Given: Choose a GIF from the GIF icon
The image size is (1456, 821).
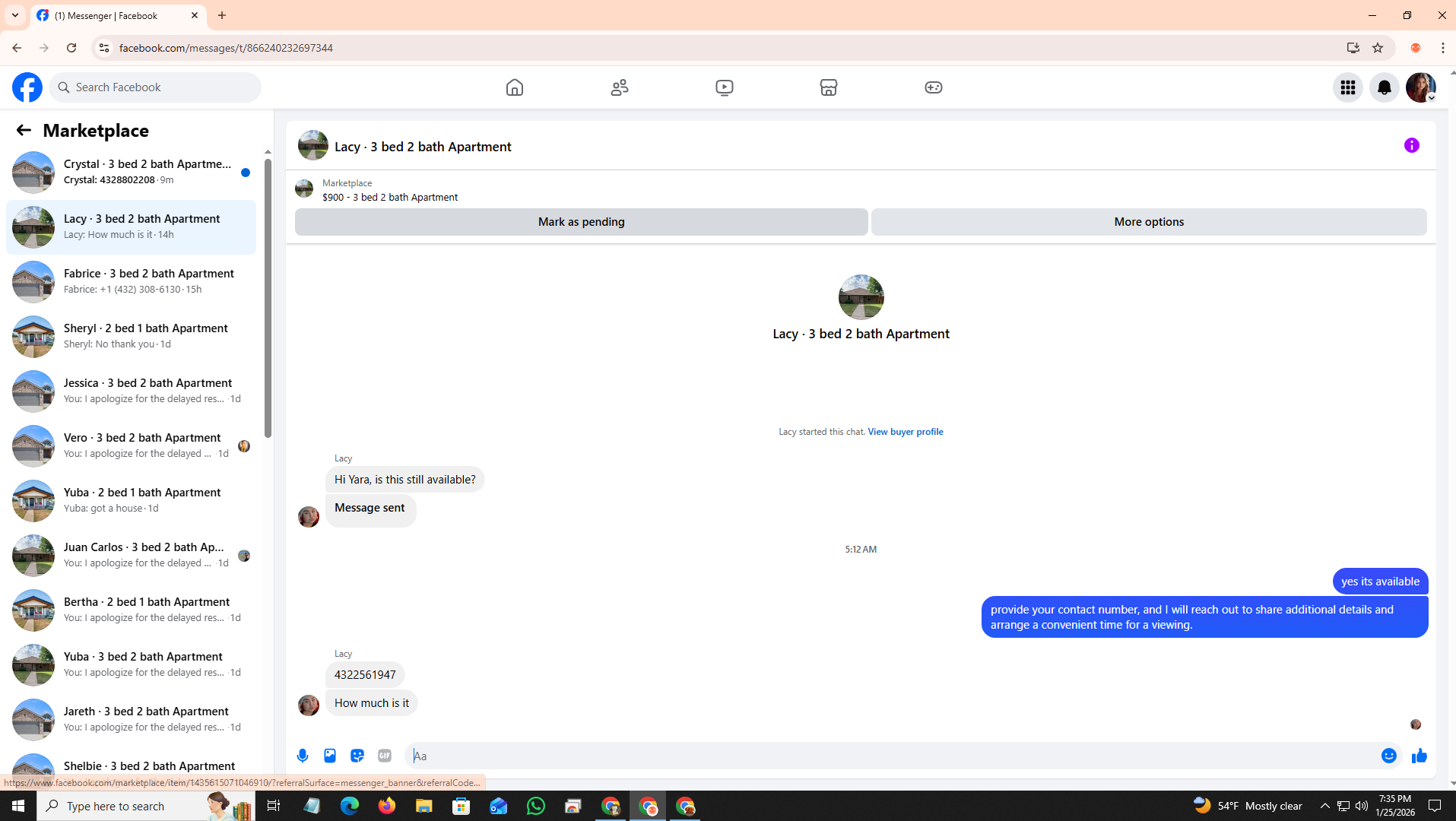Looking at the screenshot, I should [x=385, y=756].
